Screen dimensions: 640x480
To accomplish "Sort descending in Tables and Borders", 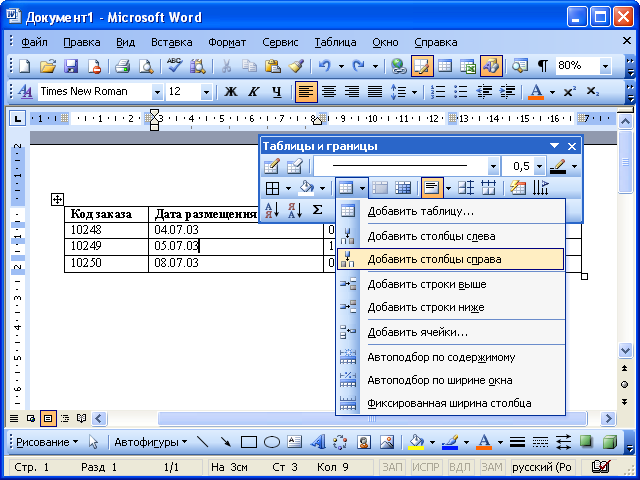I will pyautogui.click(x=295, y=210).
